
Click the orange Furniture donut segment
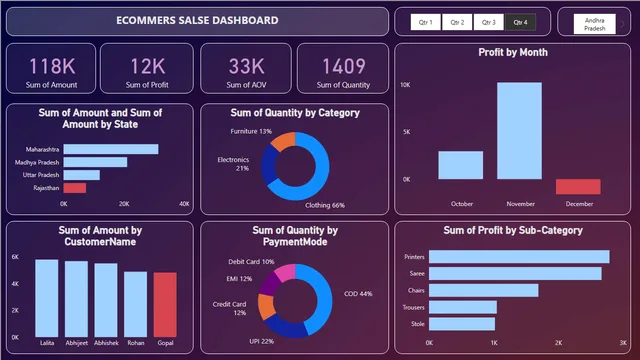tap(284, 140)
